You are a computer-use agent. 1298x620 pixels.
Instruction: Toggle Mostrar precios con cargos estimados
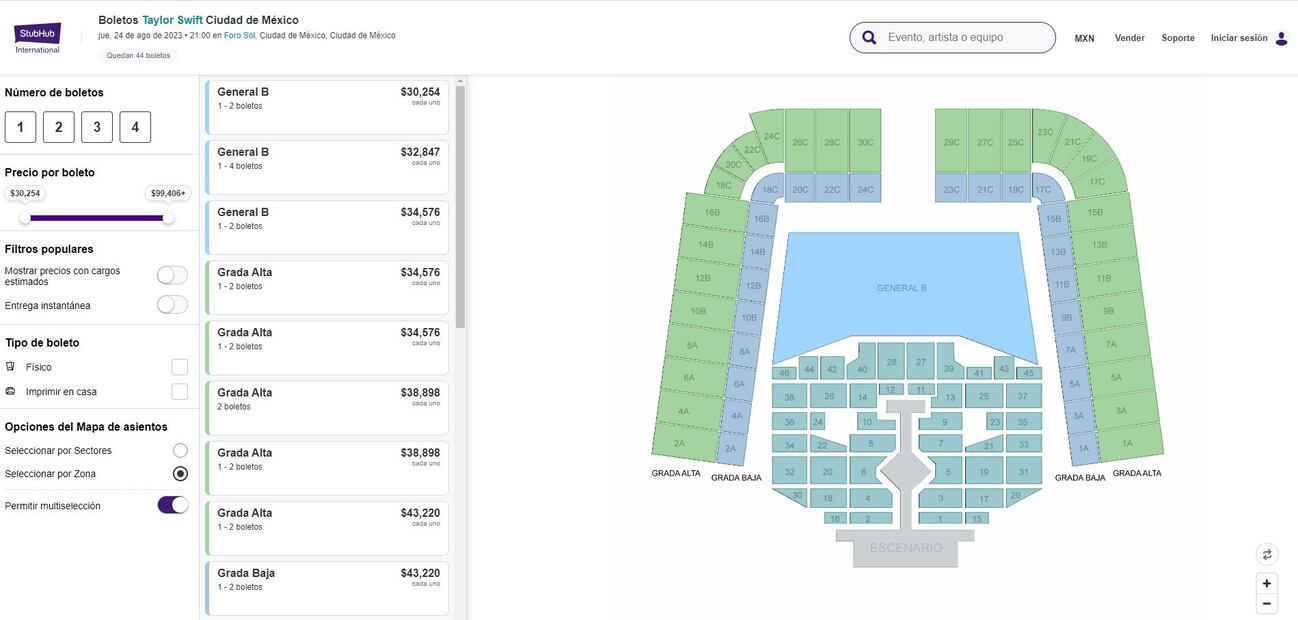(x=172, y=275)
